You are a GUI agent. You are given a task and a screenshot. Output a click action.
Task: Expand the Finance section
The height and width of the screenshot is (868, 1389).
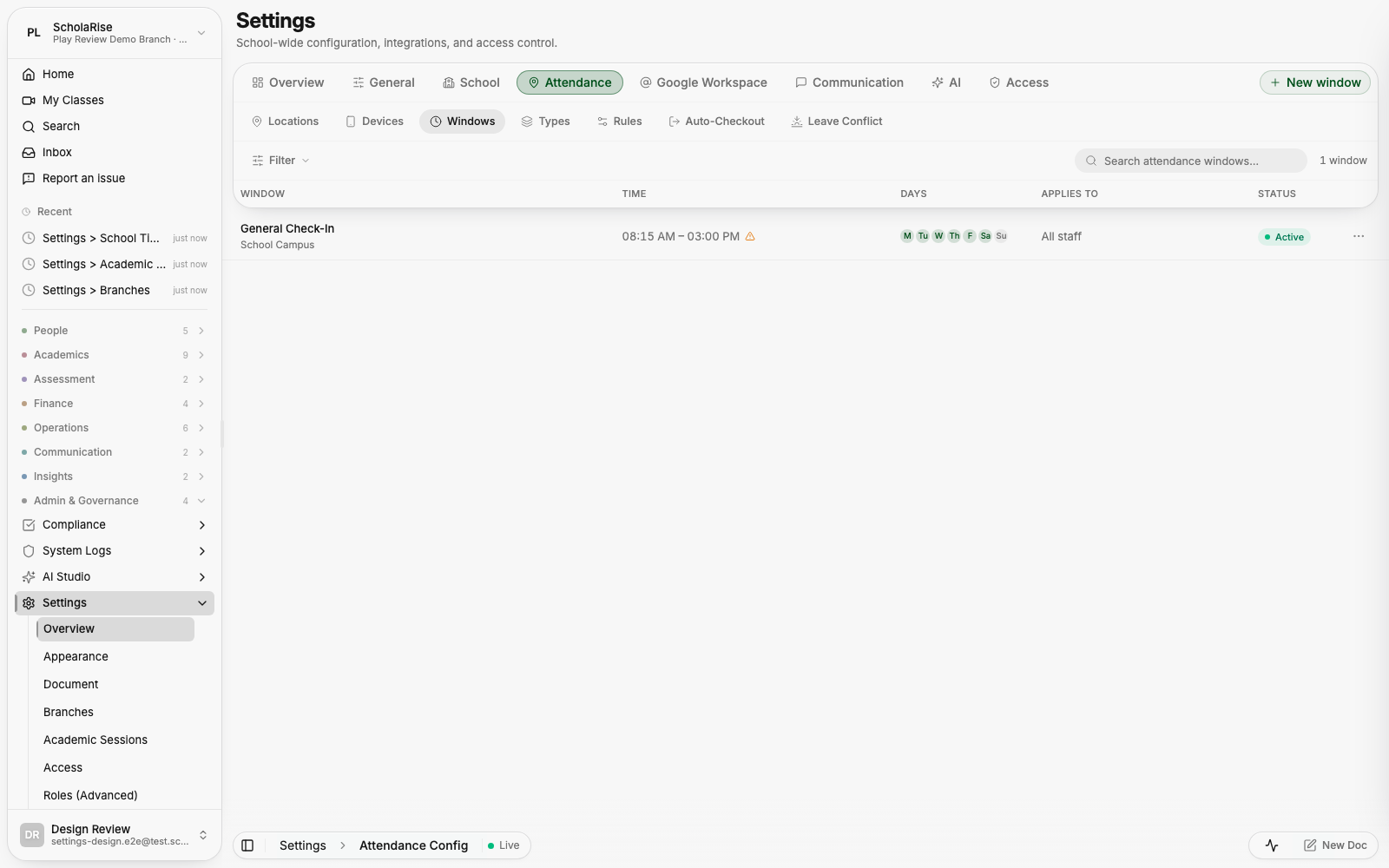coord(115,404)
